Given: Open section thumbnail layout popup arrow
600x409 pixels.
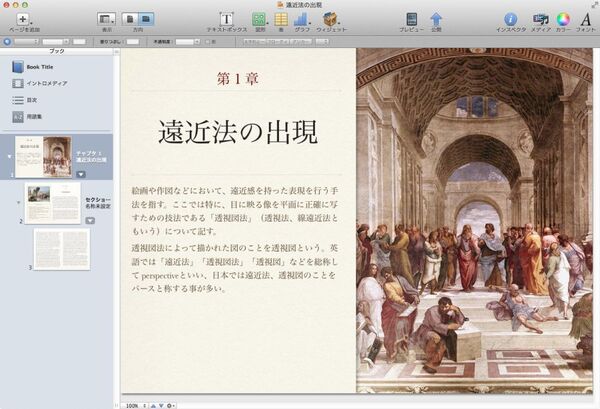Looking at the screenshot, I should point(90,220).
